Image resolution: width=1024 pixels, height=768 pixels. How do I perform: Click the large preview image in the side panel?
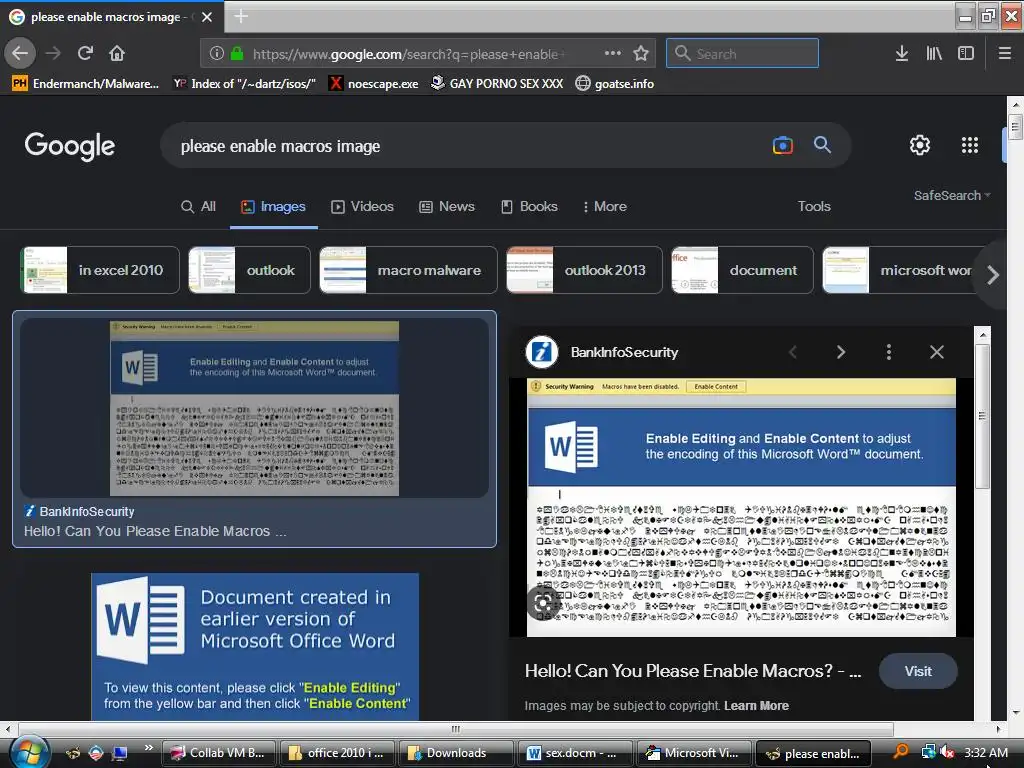pos(741,507)
